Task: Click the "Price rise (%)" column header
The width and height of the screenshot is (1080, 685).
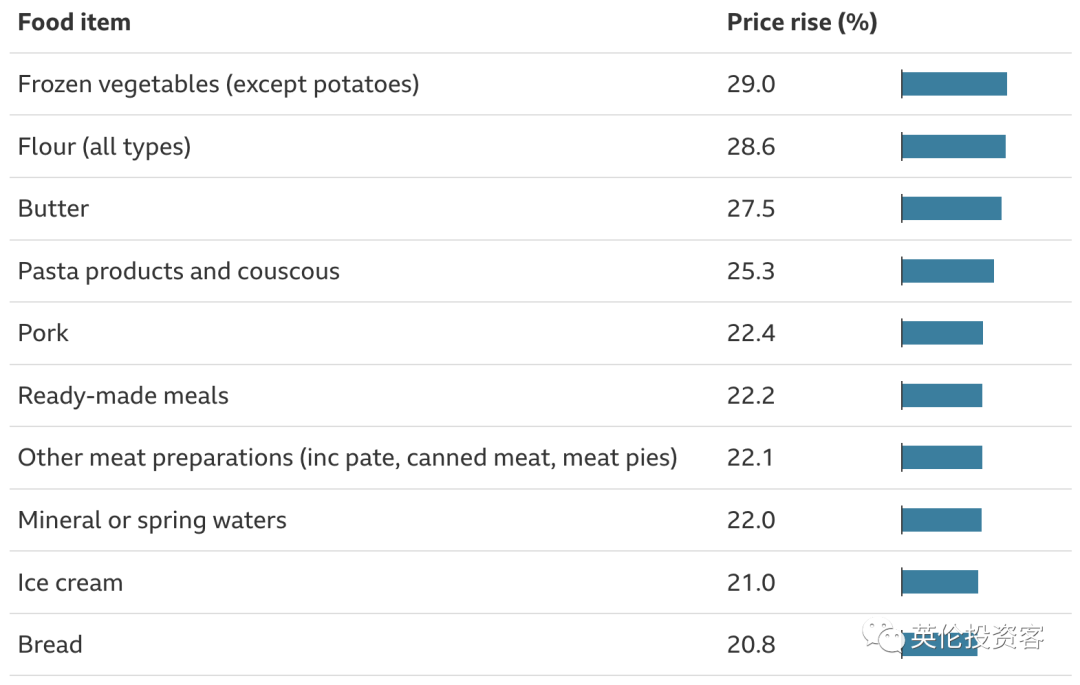Action: pyautogui.click(x=801, y=22)
